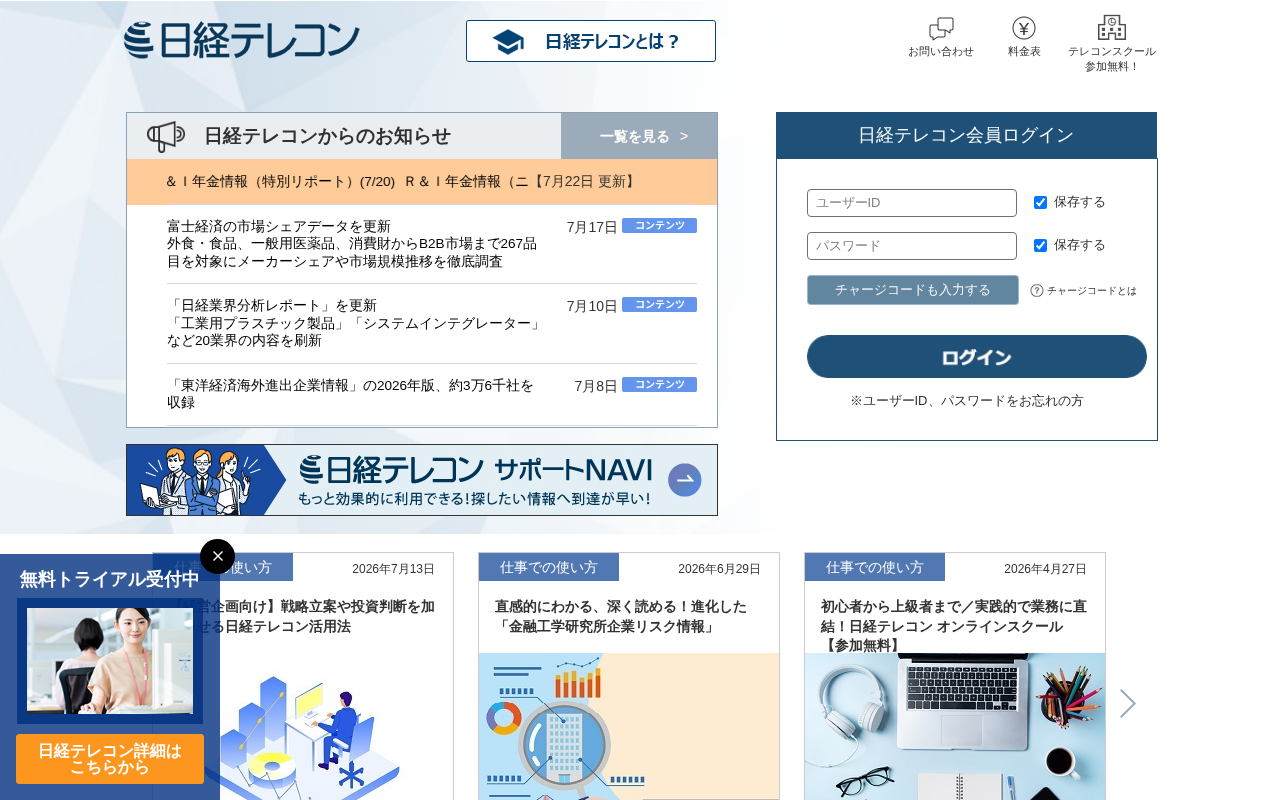The height and width of the screenshot is (800, 1280).
Task: Click the テレコンスクール building icon
Action: pos(1112,28)
